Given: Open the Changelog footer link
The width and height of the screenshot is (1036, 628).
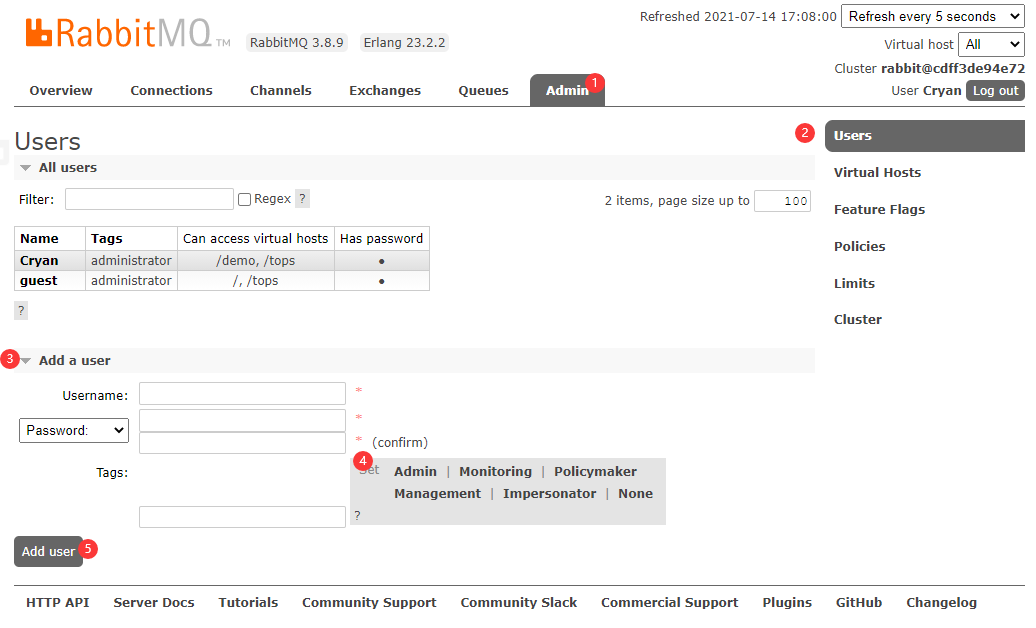Looking at the screenshot, I should tap(942, 603).
